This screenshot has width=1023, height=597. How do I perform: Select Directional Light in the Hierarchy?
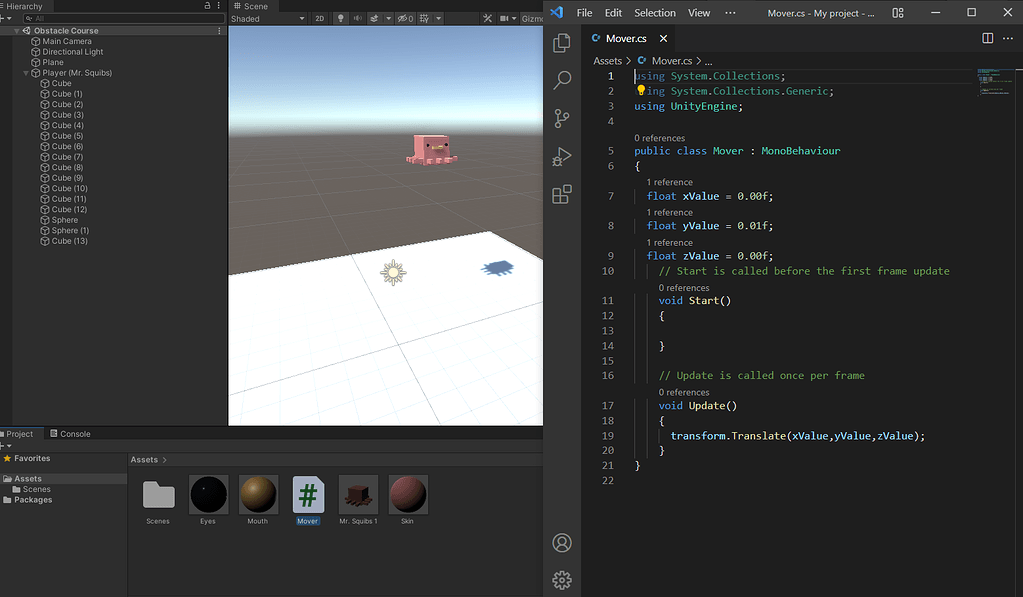tap(72, 52)
